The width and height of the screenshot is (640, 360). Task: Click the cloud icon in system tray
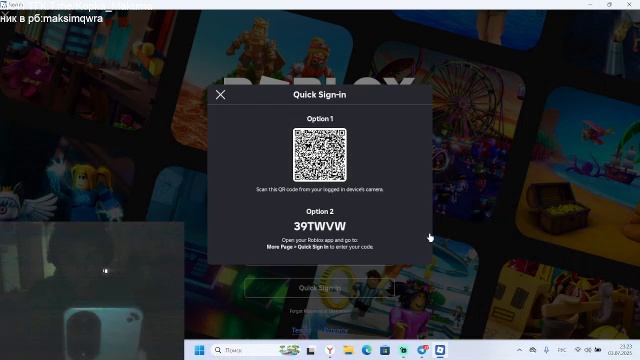[x=533, y=350]
